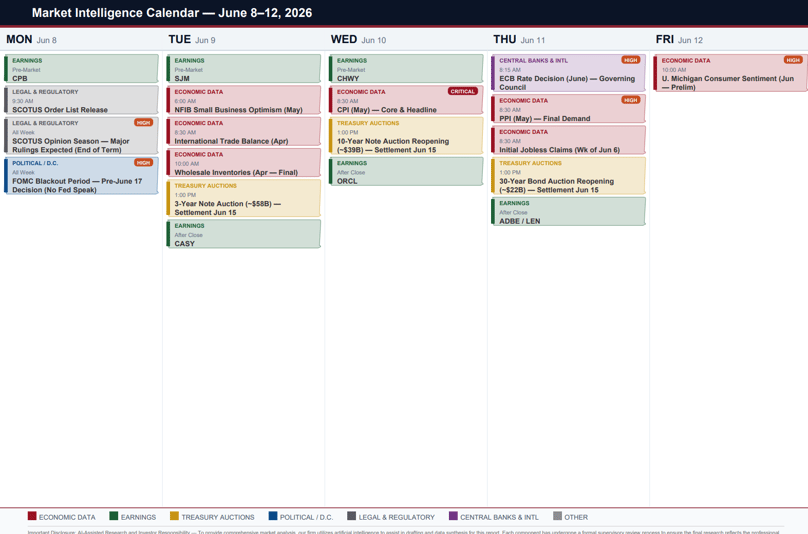Select PPI (May) Final Demand event
The width and height of the screenshot is (808, 534).
[x=568, y=109]
